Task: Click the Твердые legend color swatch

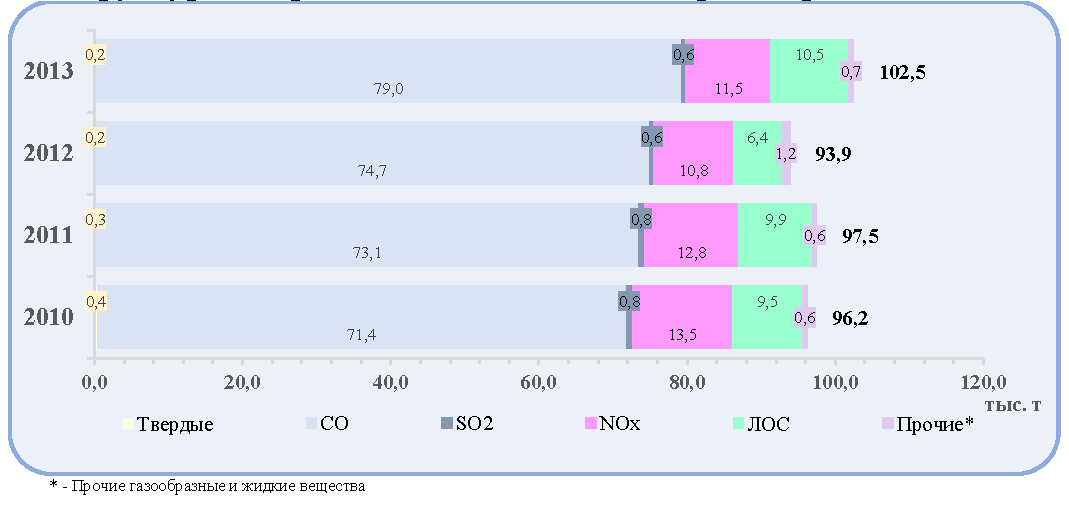Action: 128,424
